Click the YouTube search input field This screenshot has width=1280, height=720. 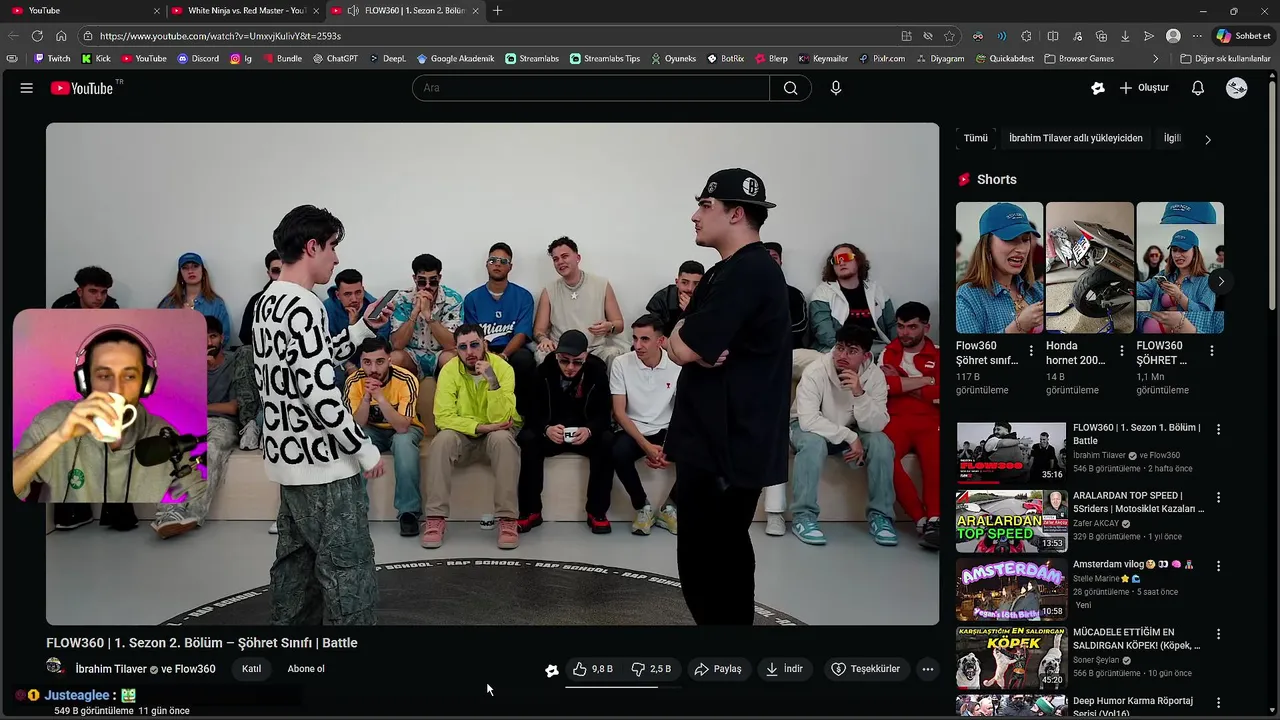590,88
